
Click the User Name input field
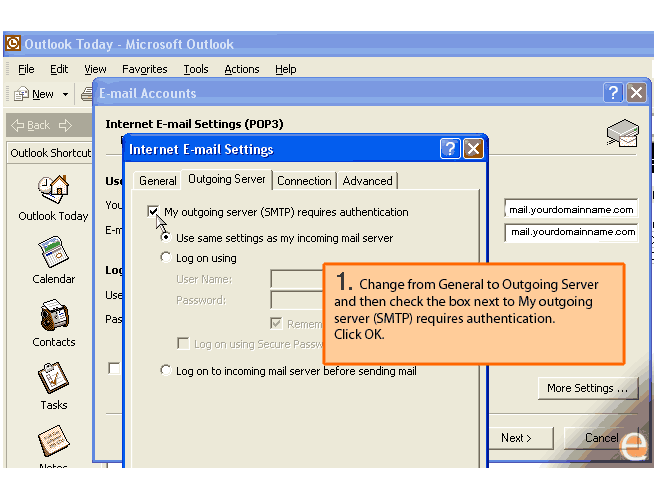coord(297,279)
